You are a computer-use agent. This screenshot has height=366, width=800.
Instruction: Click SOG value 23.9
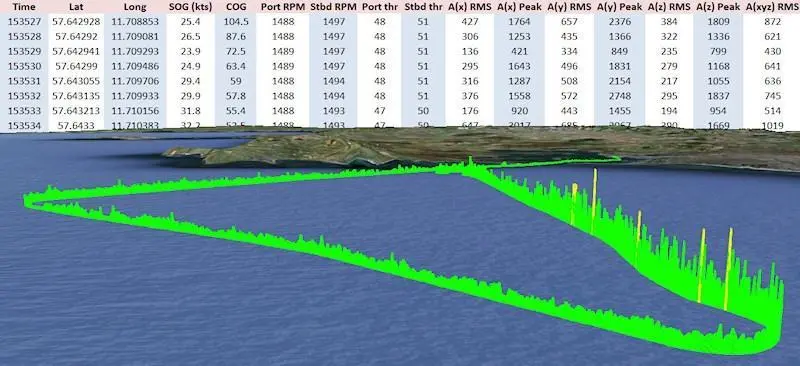pyautogui.click(x=189, y=52)
